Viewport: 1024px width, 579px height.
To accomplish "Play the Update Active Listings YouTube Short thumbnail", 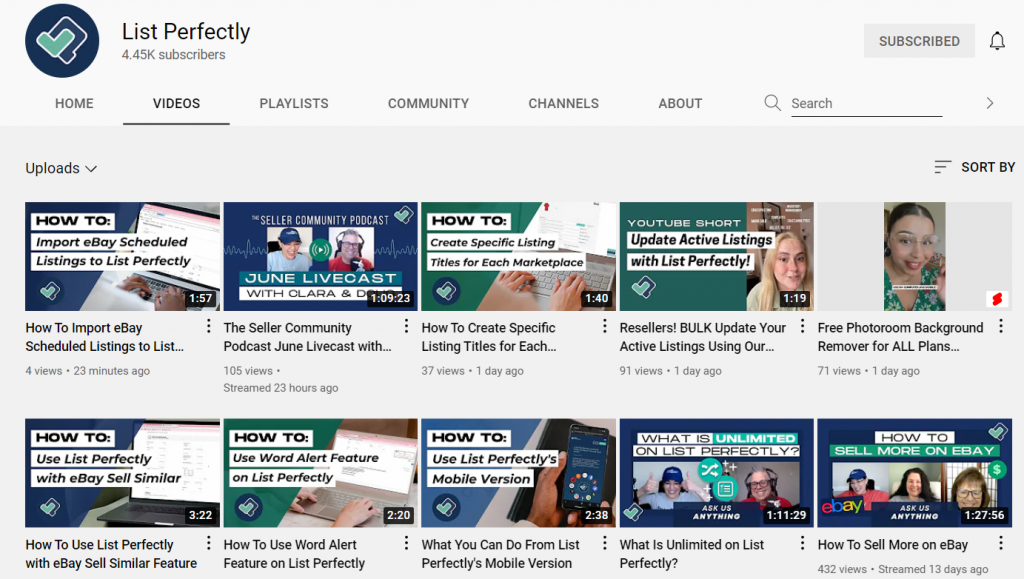I will (x=716, y=256).
